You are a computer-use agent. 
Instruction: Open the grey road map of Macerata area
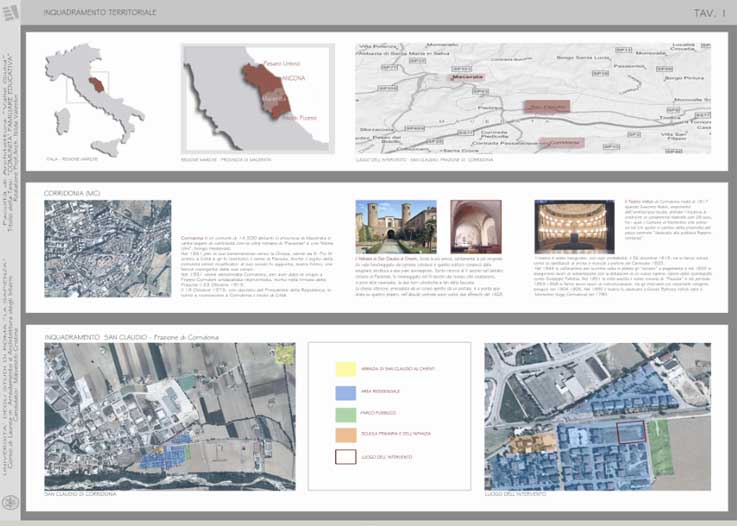pyautogui.click(x=533, y=98)
